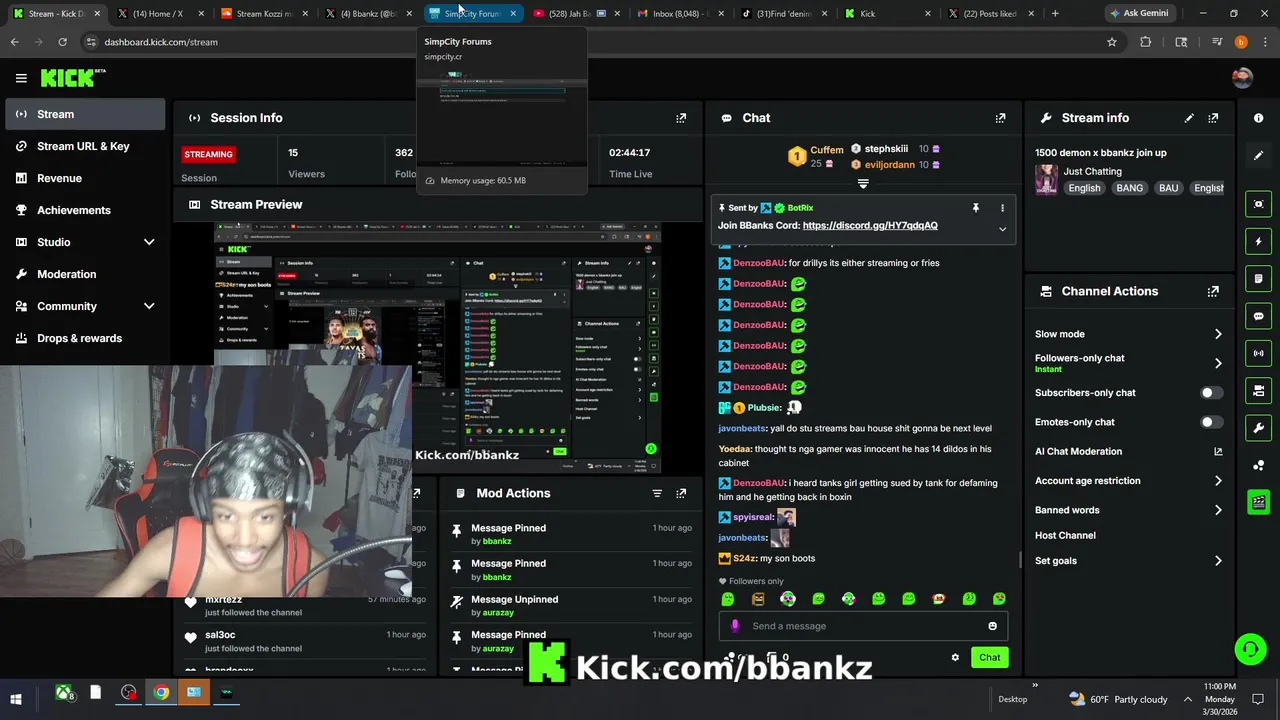
Task: Open three-dot menu on pinned message
Action: tap(1002, 208)
